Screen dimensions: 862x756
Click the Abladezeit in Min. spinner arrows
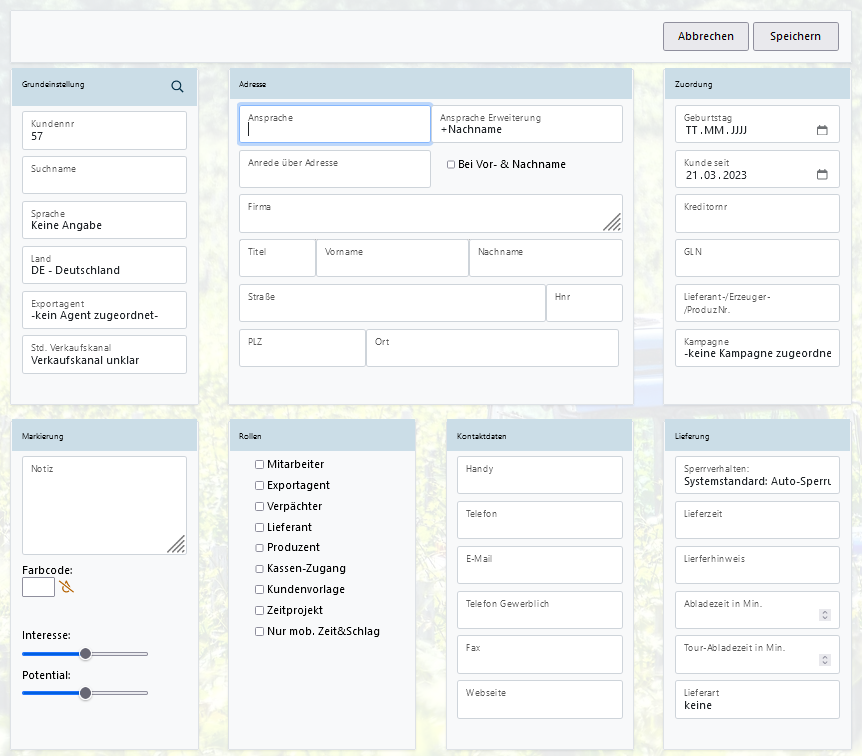coord(824,615)
